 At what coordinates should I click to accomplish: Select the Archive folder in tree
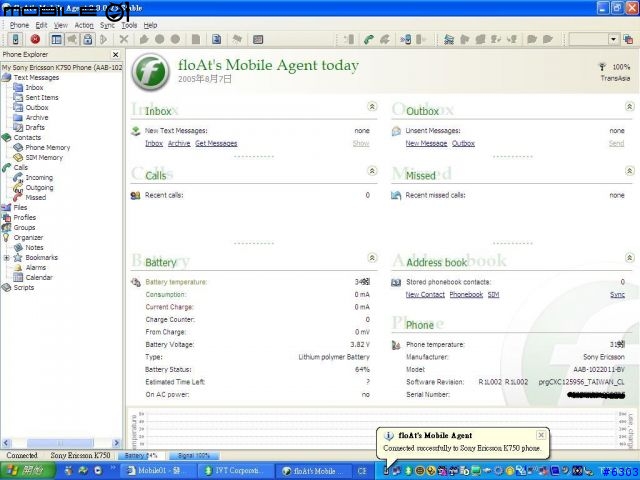(37, 118)
